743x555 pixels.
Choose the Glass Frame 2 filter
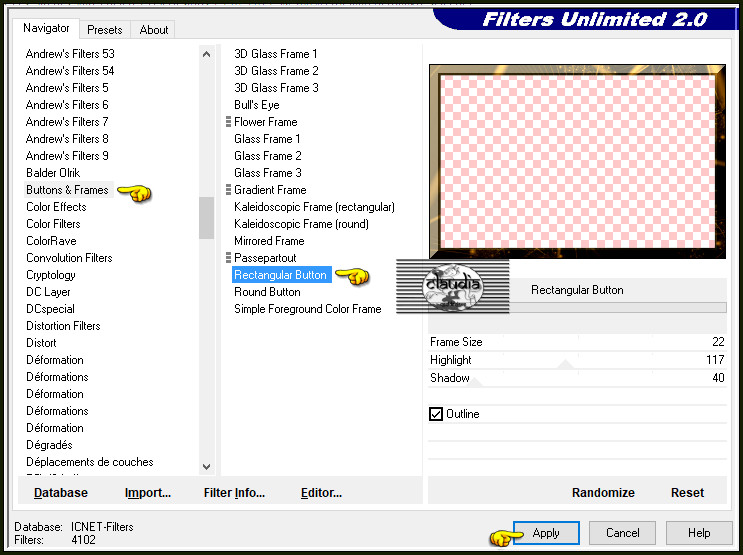click(x=268, y=156)
